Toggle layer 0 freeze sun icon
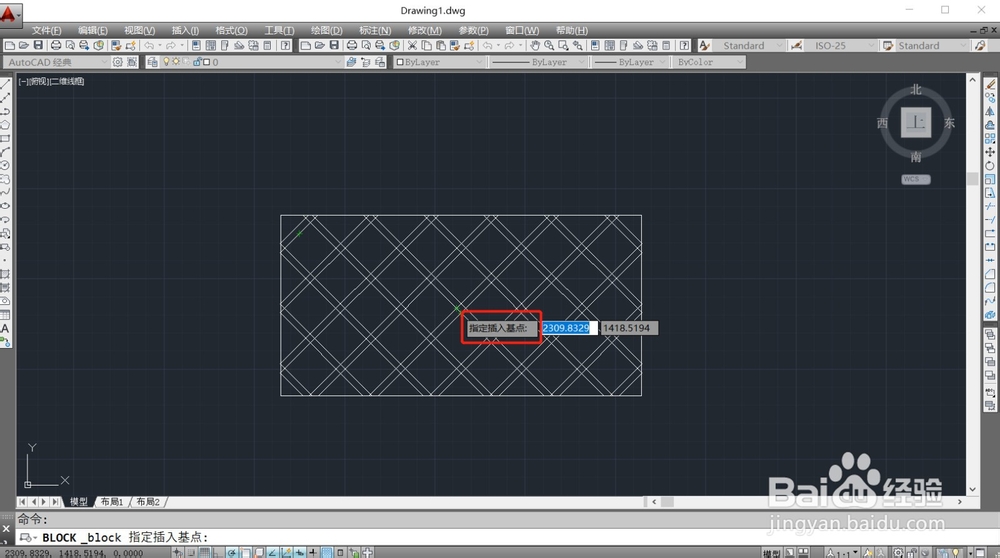The image size is (1000, 558). coord(176,62)
